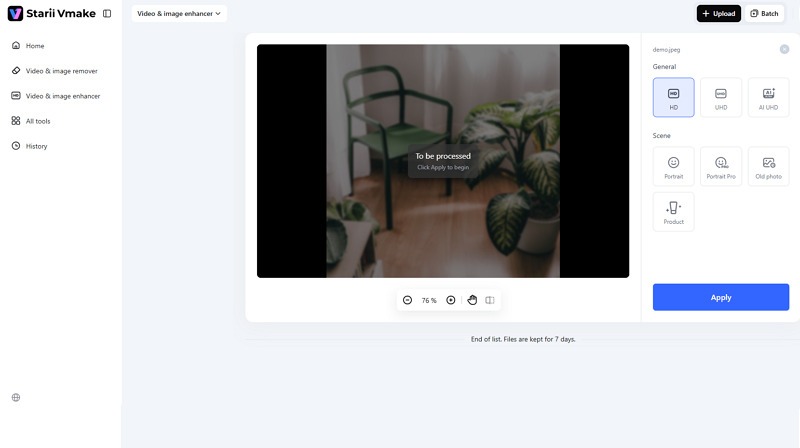
Task: Choose the Portrait Pro scene
Action: [x=721, y=166]
